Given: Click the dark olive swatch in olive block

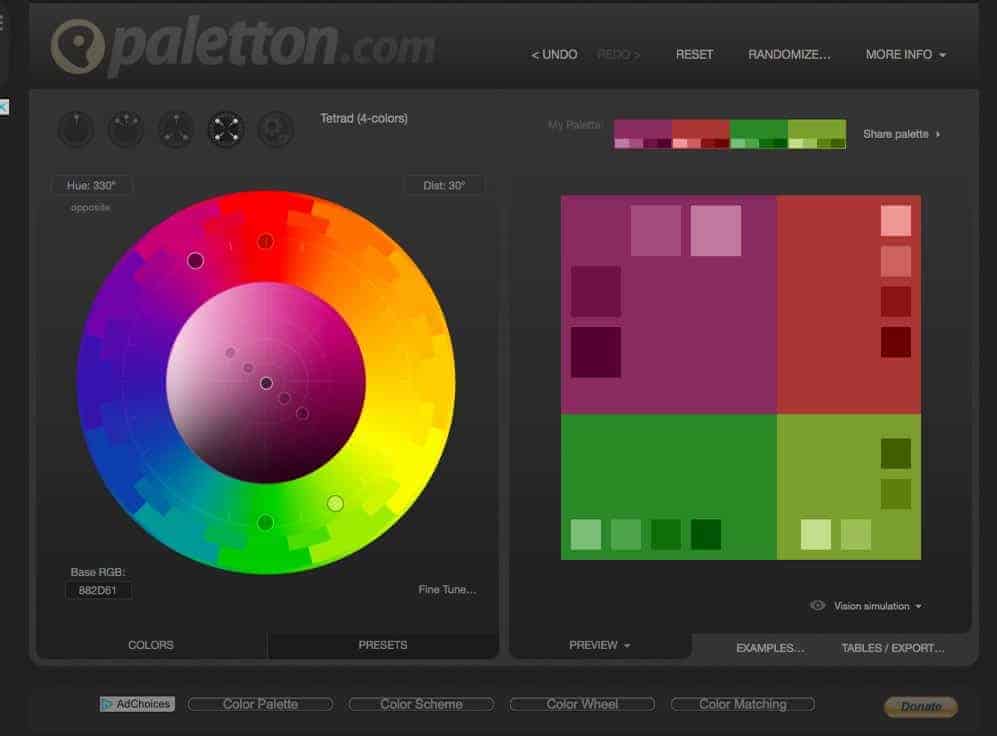Looking at the screenshot, I should tap(896, 453).
